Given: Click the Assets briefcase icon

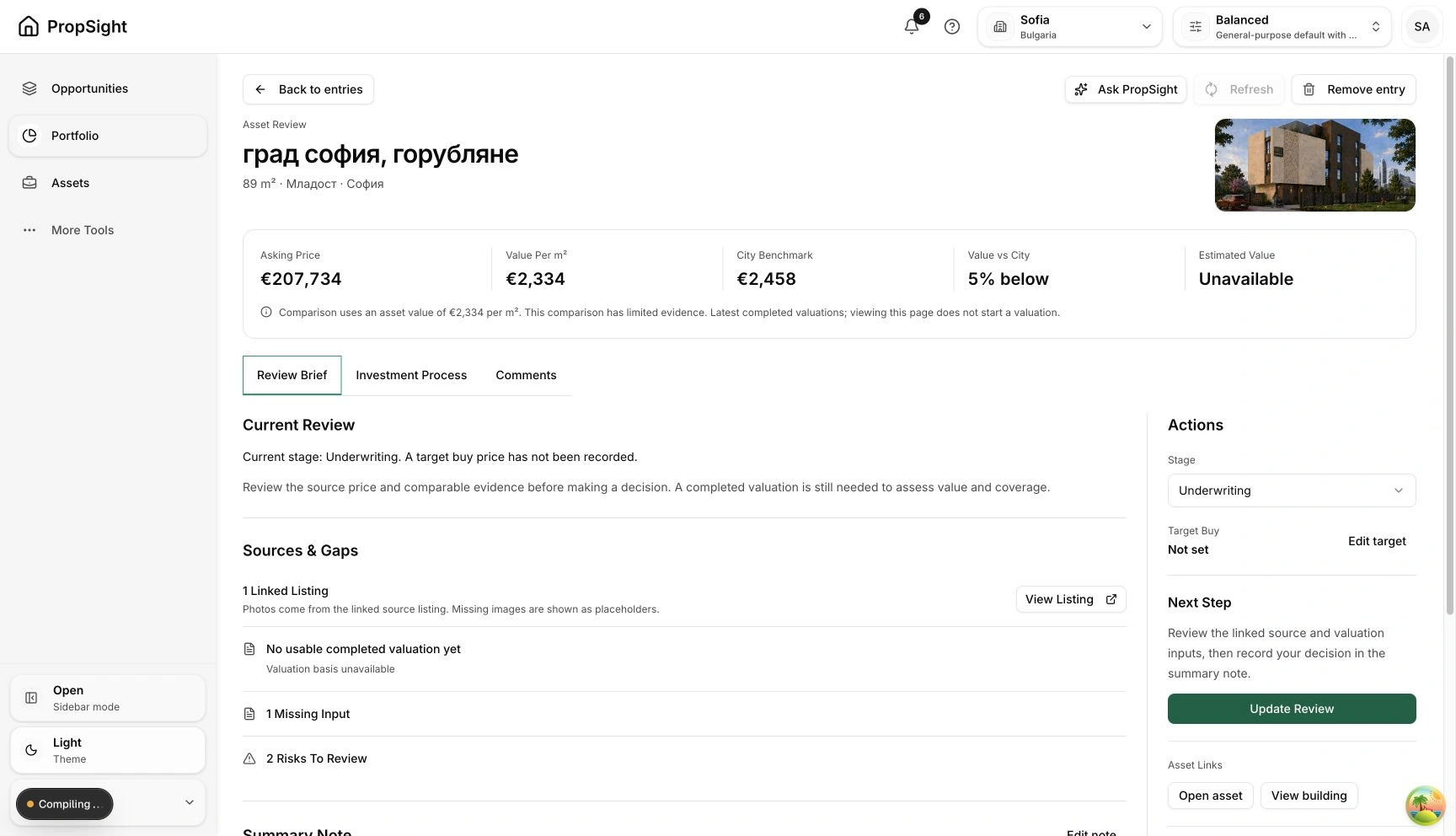Looking at the screenshot, I should [x=29, y=183].
